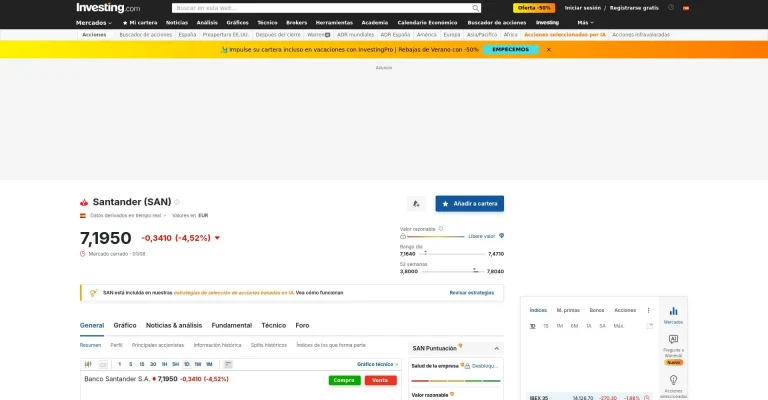Switch to Bonos in markets widget

click(x=597, y=310)
